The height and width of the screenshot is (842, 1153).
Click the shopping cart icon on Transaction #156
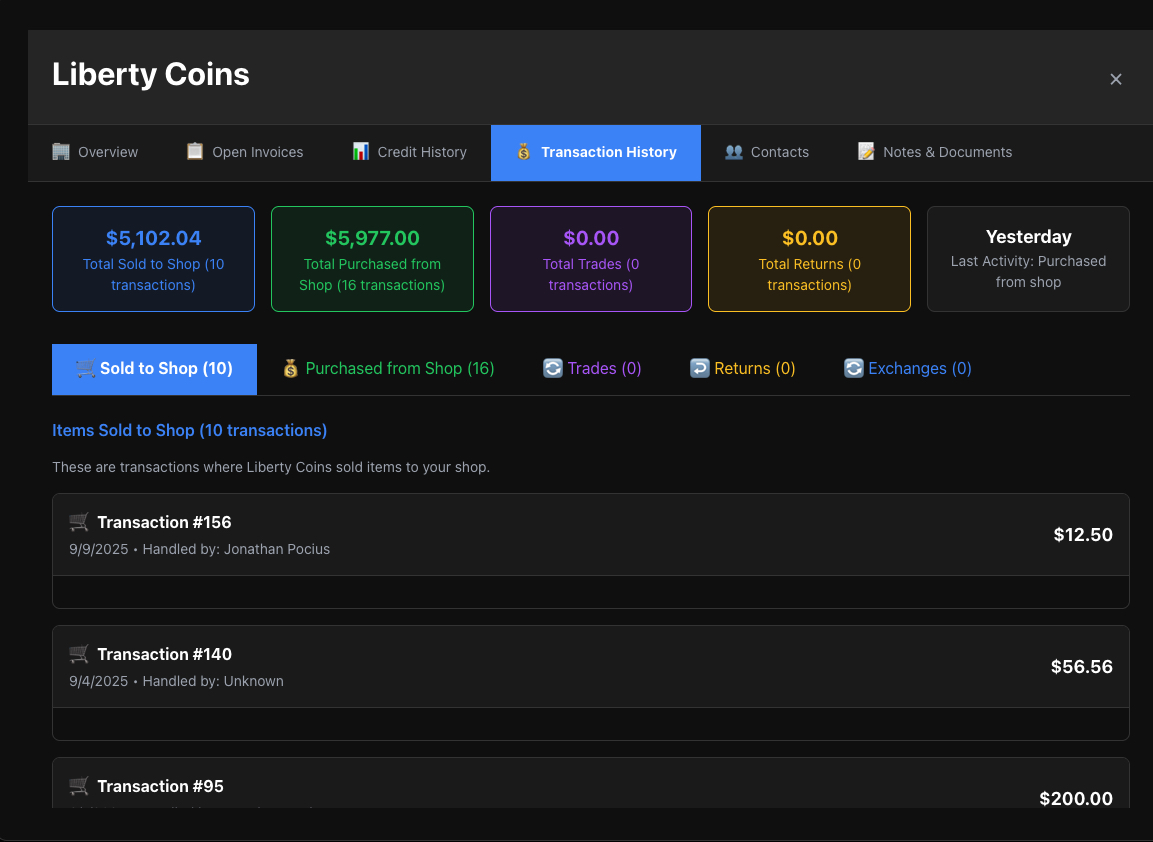tap(79, 521)
